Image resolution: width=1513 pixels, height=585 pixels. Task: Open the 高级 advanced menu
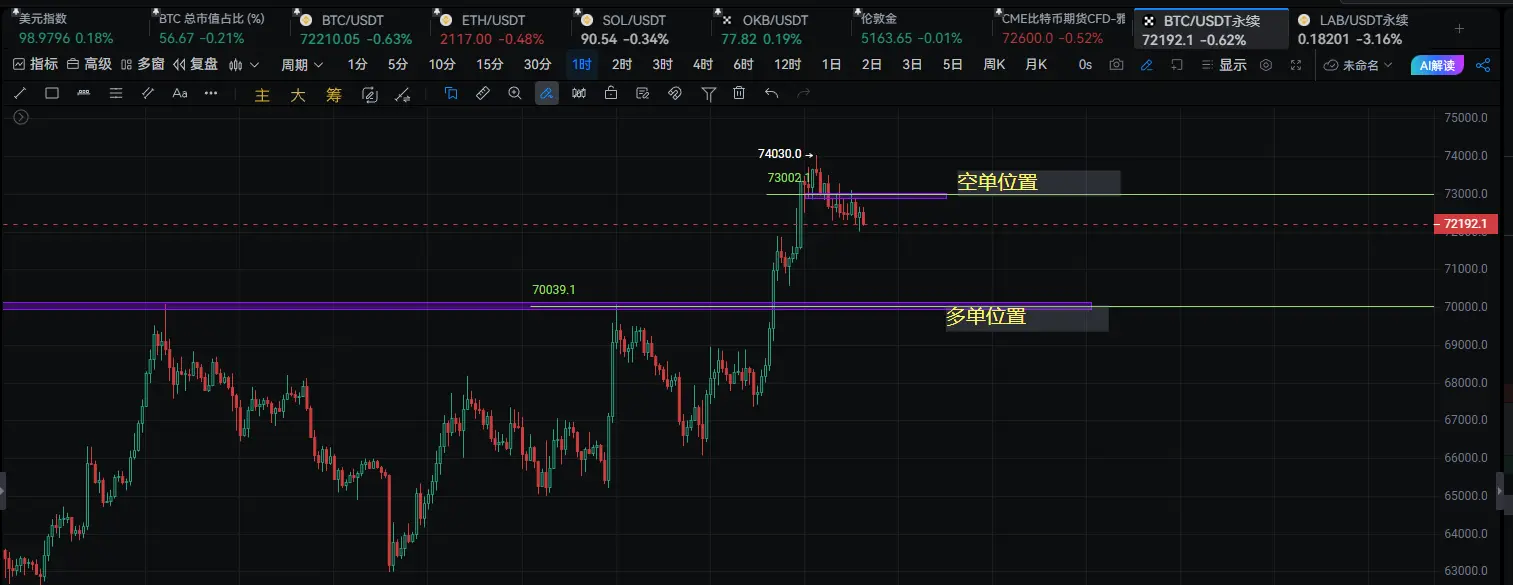(89, 64)
